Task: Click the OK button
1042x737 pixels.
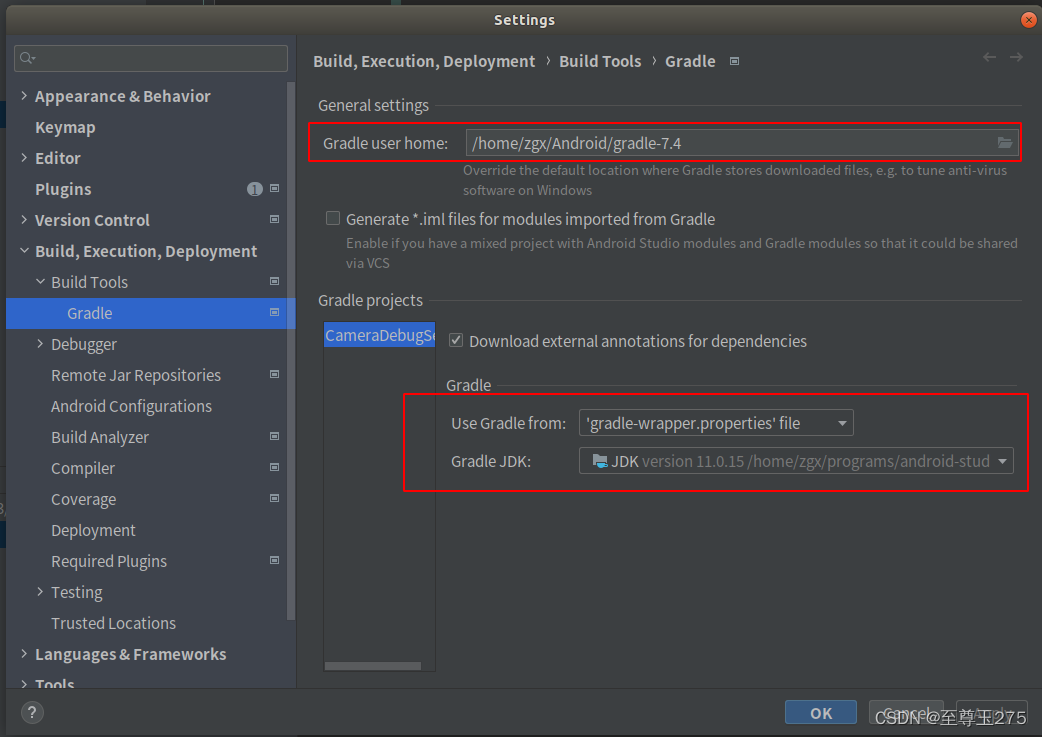Action: pyautogui.click(x=821, y=713)
